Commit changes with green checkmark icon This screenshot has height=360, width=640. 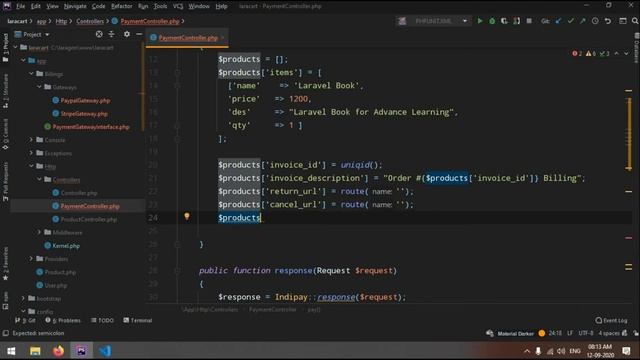(x=571, y=21)
